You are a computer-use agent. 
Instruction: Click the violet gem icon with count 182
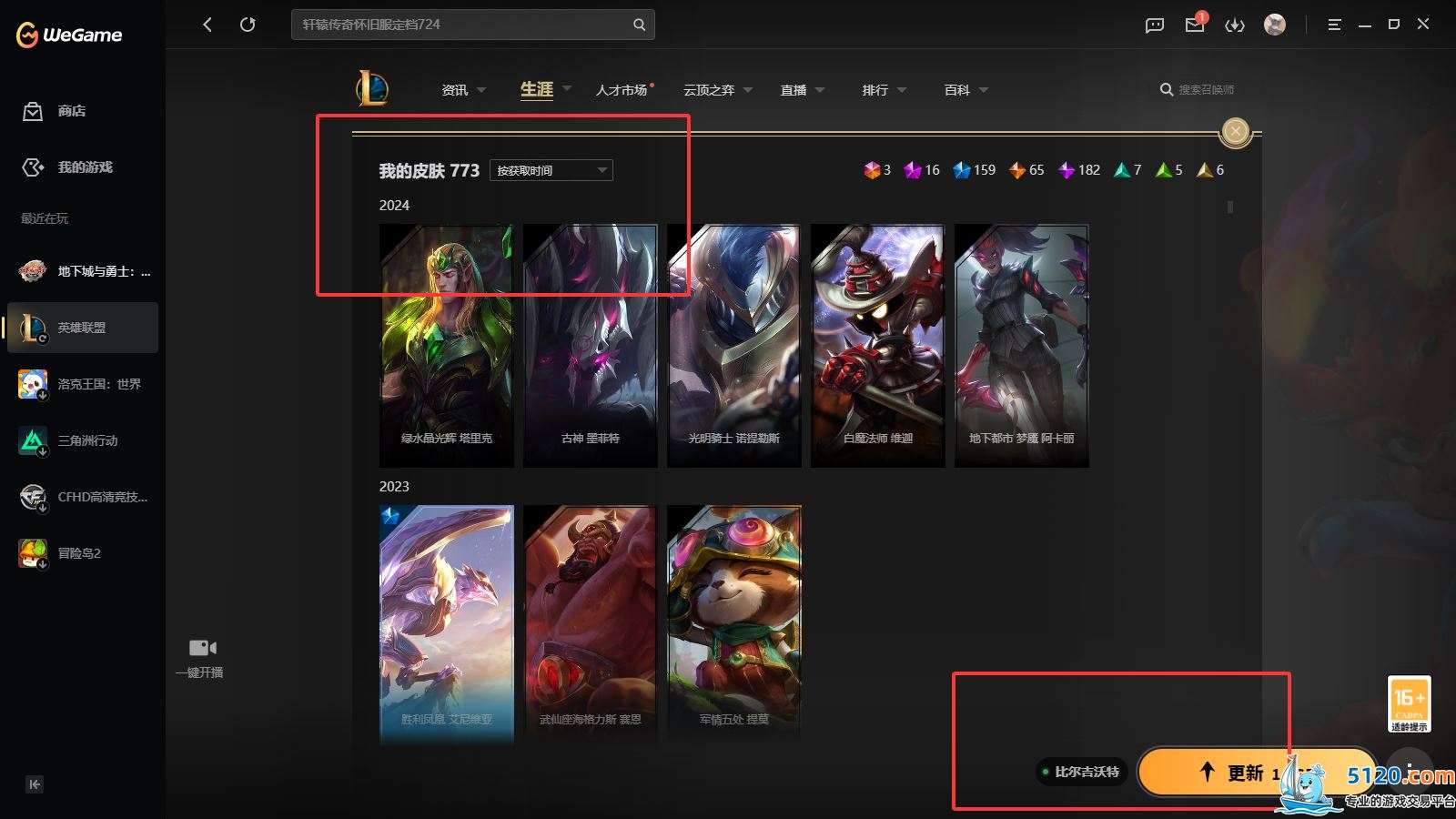click(x=1066, y=170)
